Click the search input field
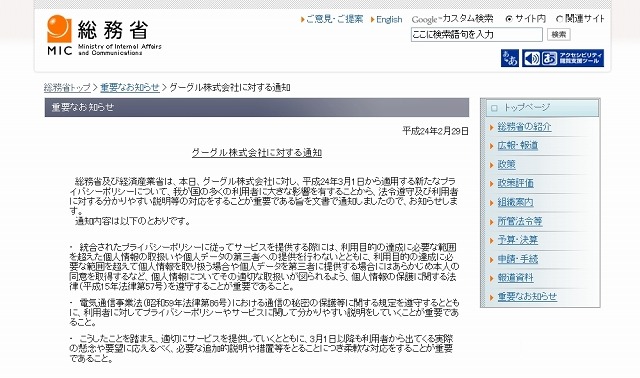This screenshot has height=378, width=640. click(x=477, y=35)
